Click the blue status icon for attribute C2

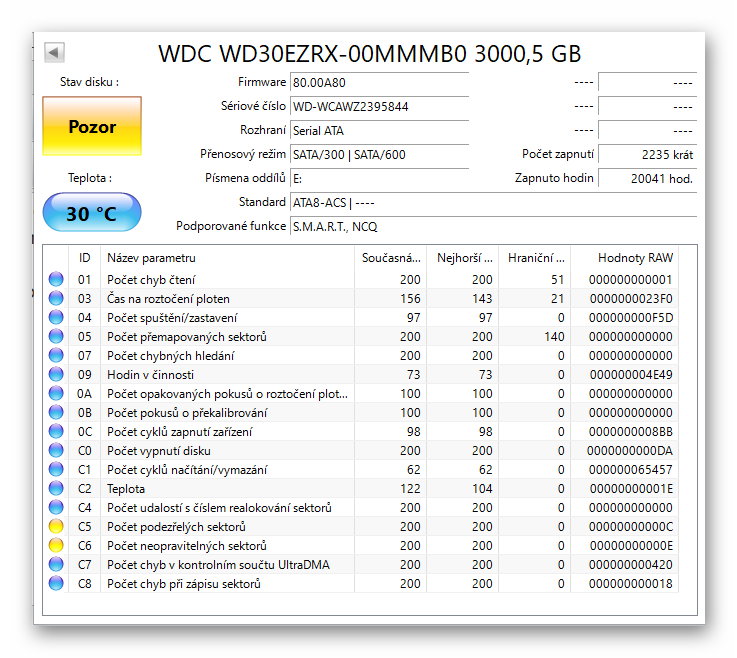56,488
